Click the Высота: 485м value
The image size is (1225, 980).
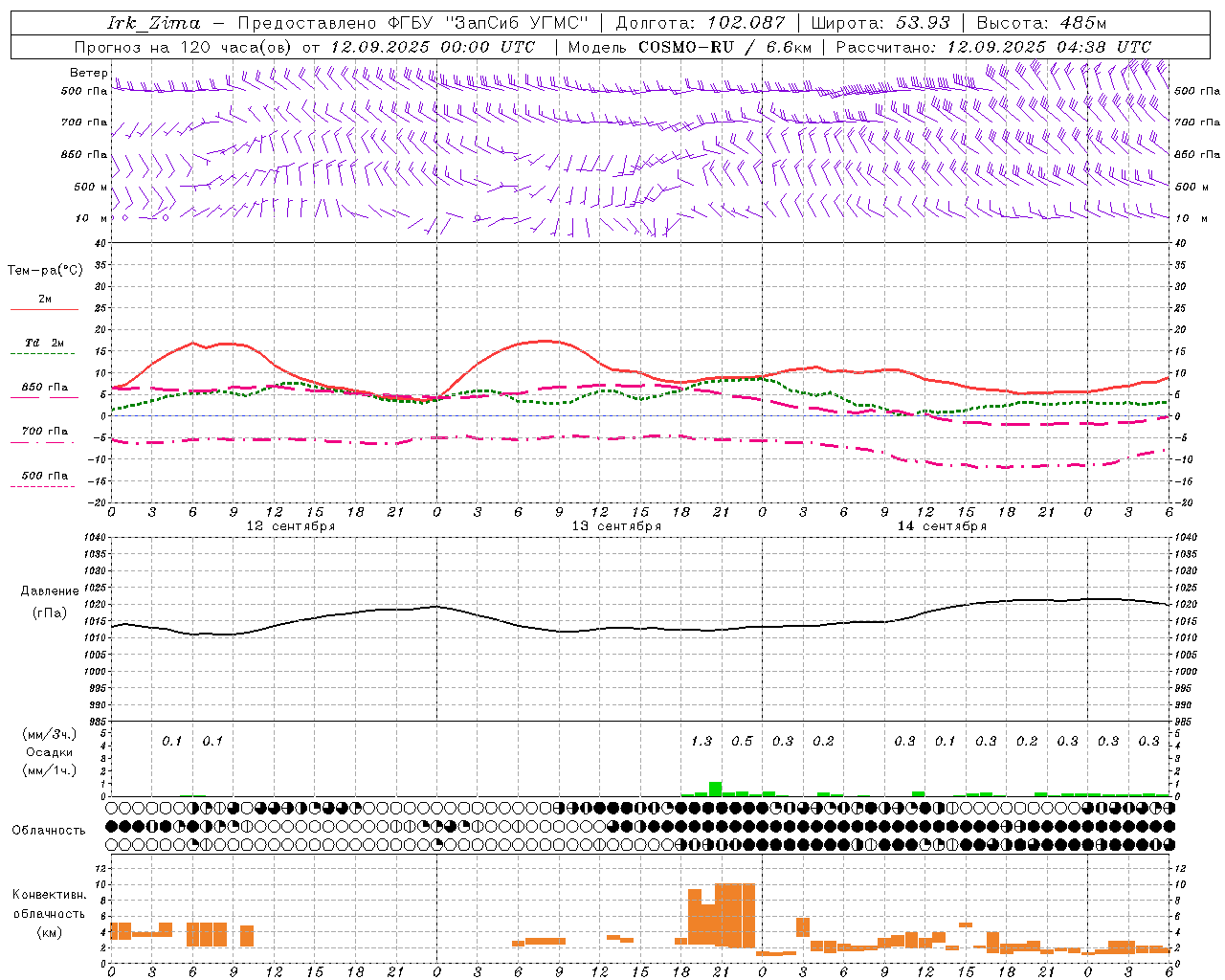point(1041,23)
